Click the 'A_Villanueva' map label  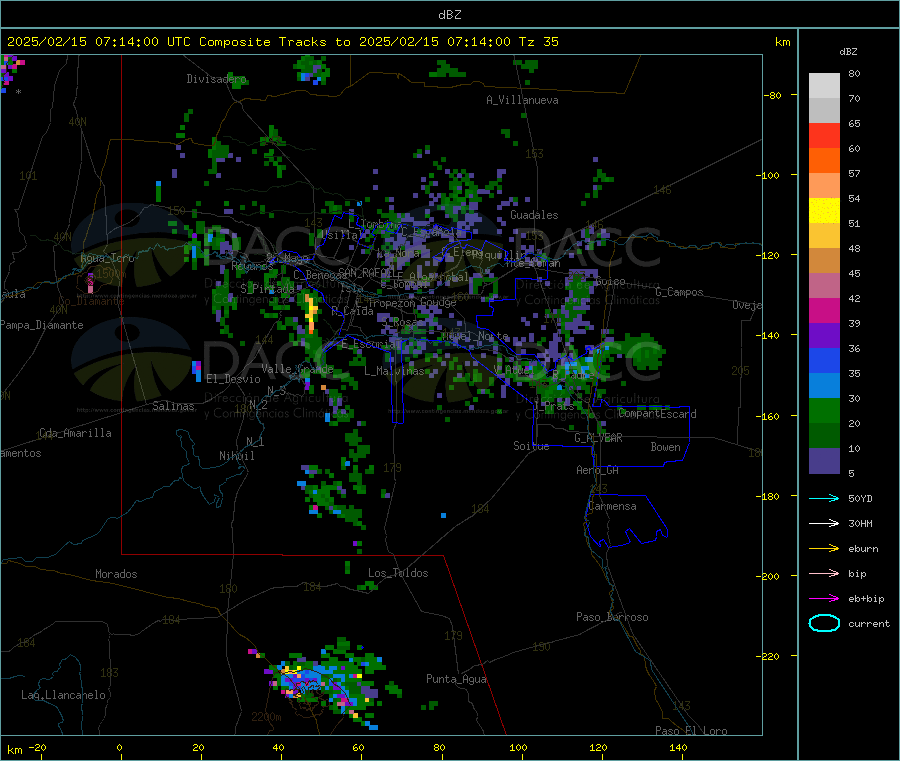tap(522, 100)
